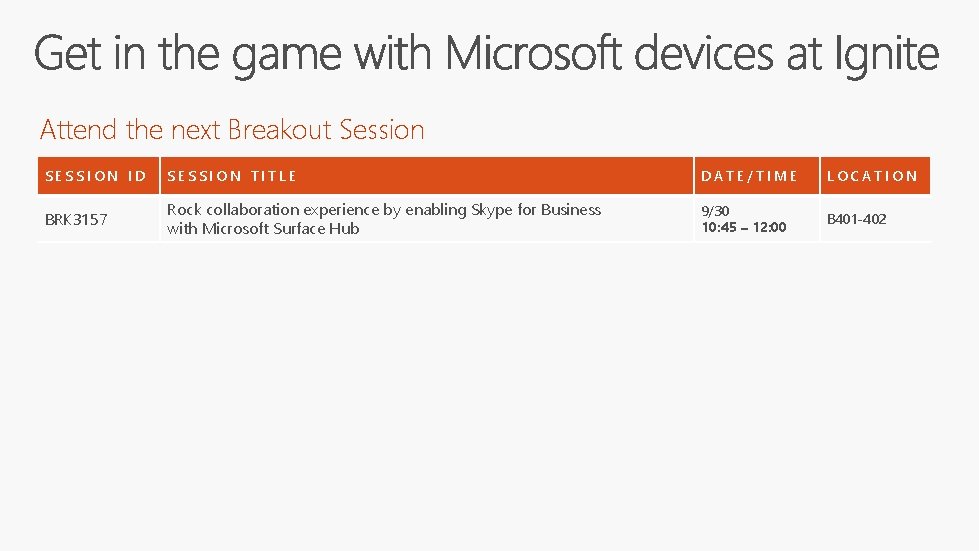Click the 9/30 date text
Image resolution: width=979 pixels, height=551 pixels.
[x=715, y=211]
